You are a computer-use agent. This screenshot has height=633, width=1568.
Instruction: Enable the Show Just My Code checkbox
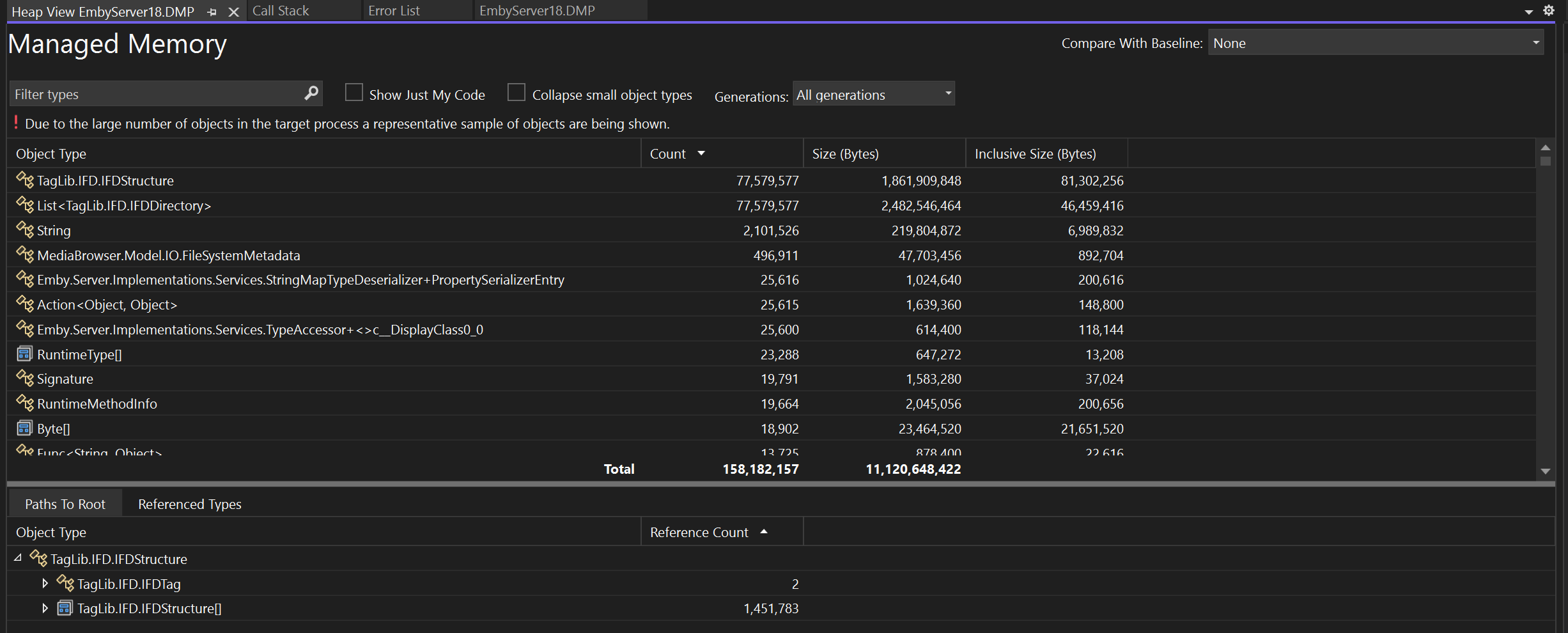tap(353, 93)
